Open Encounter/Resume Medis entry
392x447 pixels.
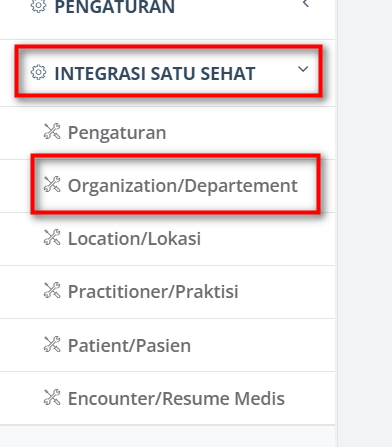176,398
